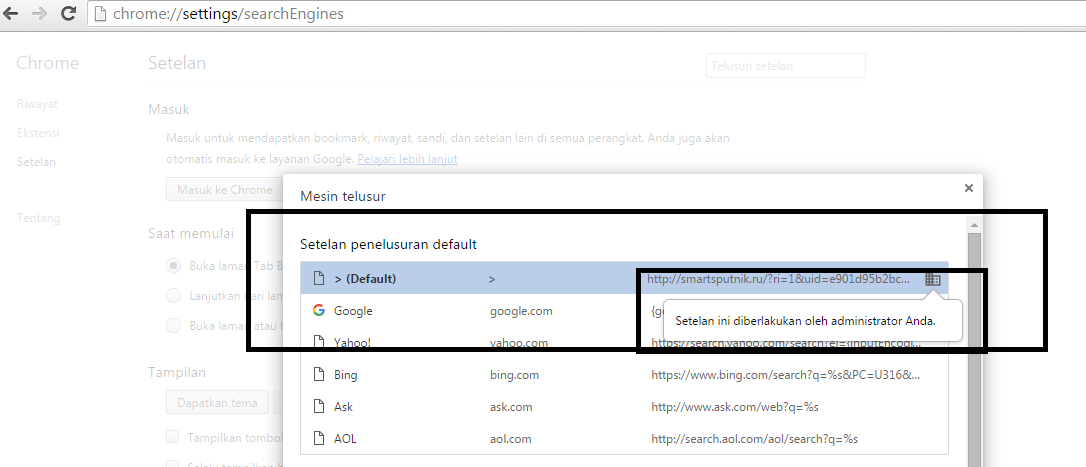The image size is (1086, 467).
Task: Select the Bing search engine name
Action: coord(346,375)
